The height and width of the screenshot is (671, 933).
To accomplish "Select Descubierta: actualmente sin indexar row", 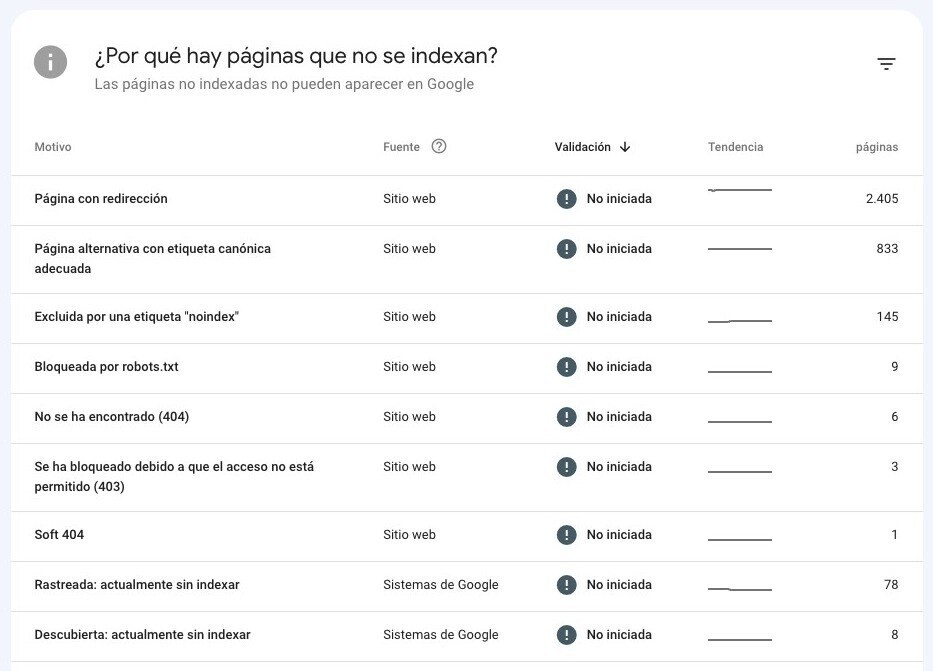I will click(142, 635).
